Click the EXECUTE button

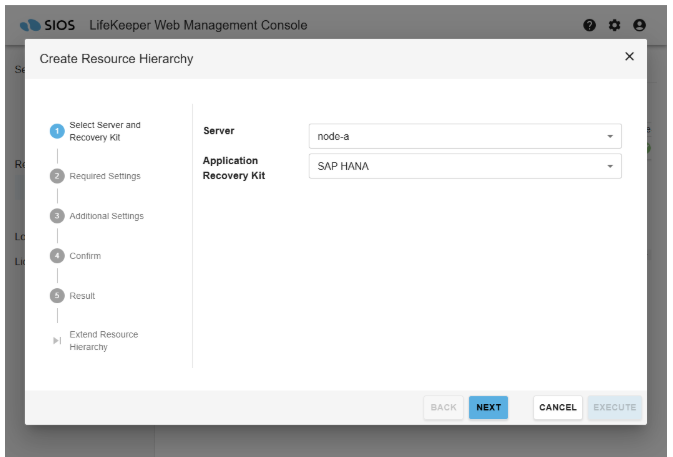pyautogui.click(x=614, y=407)
